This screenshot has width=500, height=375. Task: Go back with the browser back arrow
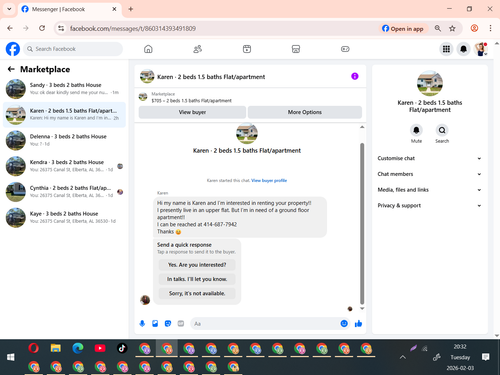click(10, 28)
